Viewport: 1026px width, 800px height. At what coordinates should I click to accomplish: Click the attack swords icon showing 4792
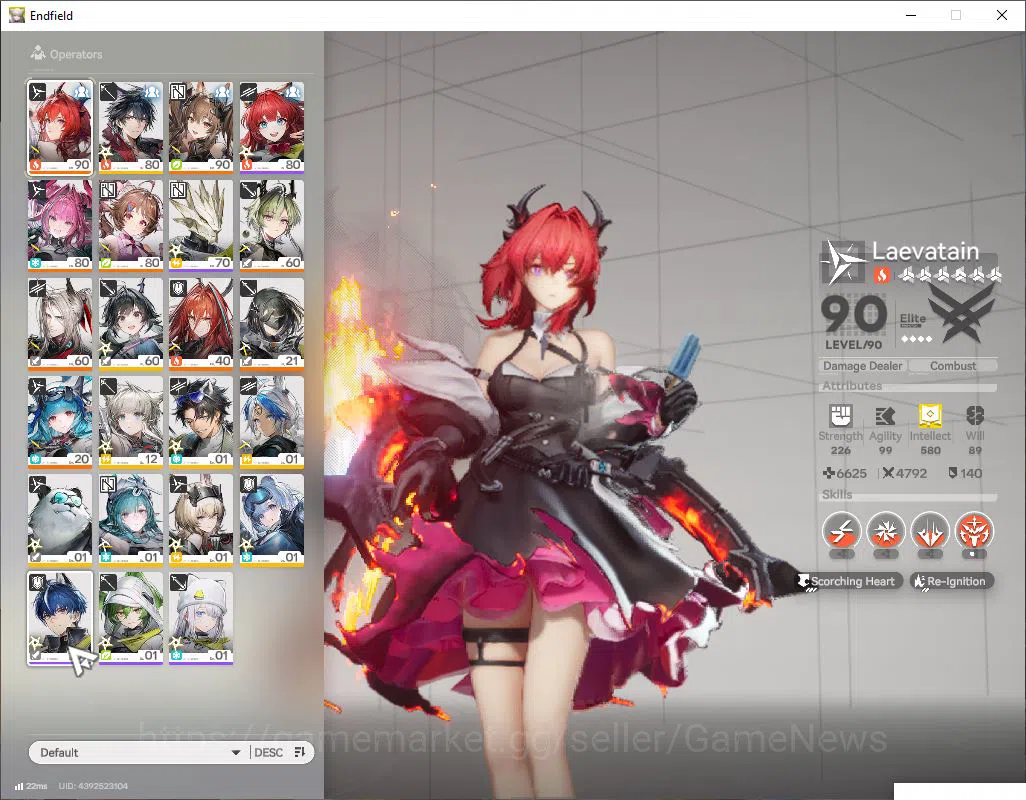click(x=888, y=472)
